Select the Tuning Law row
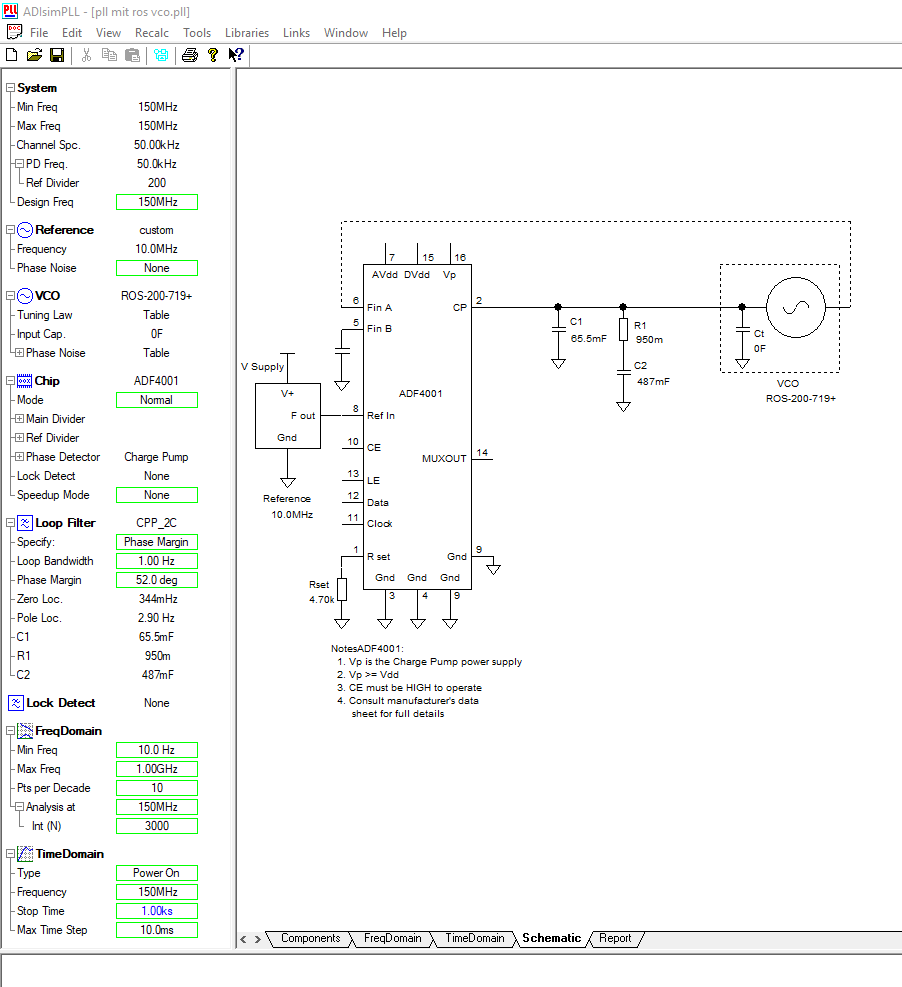The width and height of the screenshot is (902, 987). [104, 315]
